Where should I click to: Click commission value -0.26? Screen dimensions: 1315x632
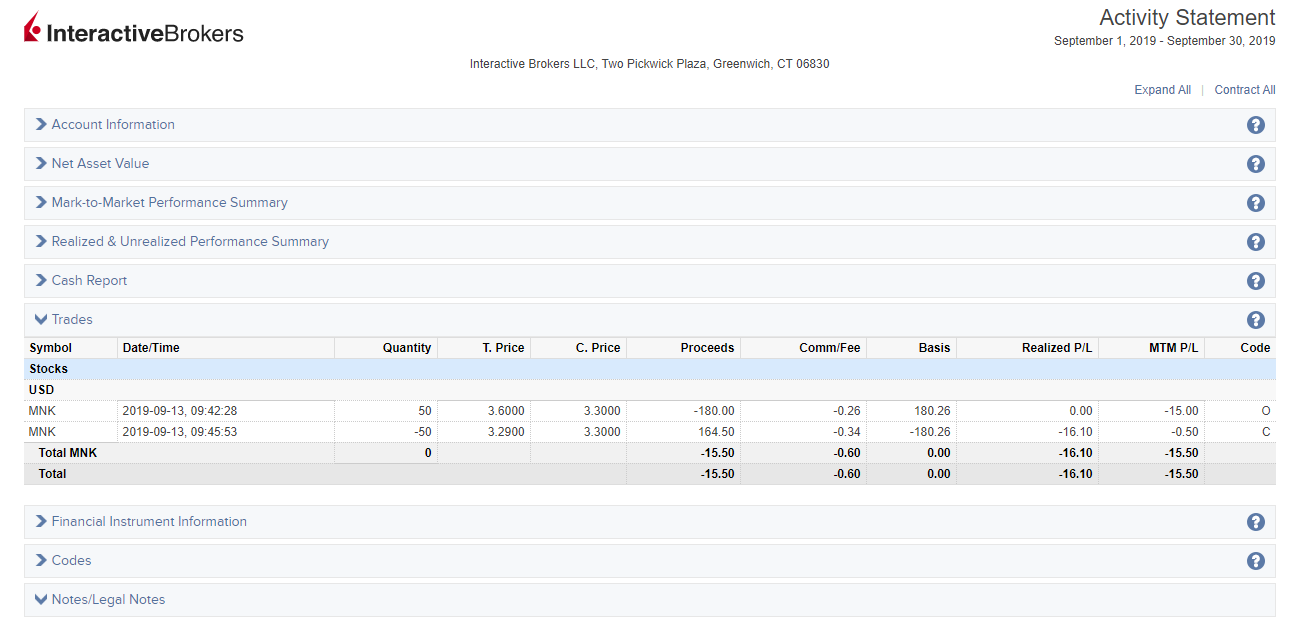tap(845, 411)
